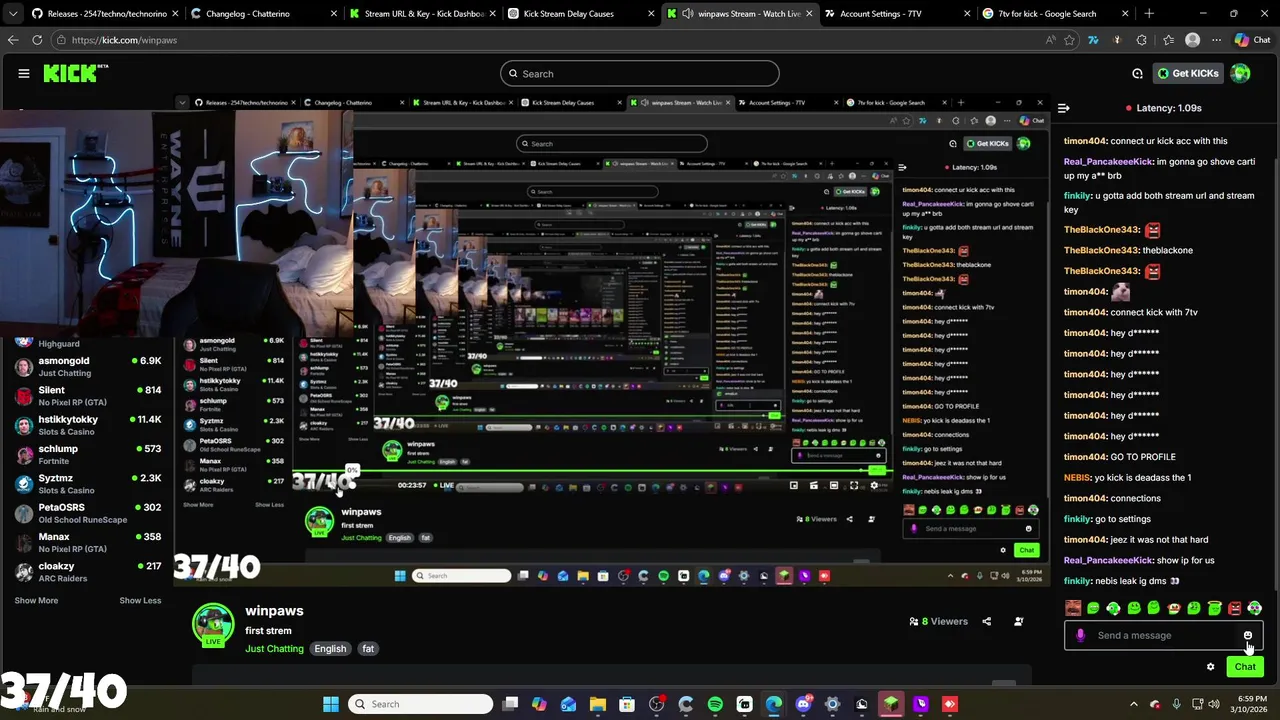Click the fat stream tag
1280x720 pixels.
pyautogui.click(x=368, y=649)
